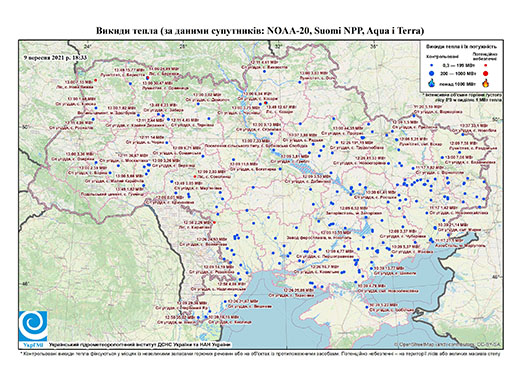Click the small red dot in legend
This screenshot has height=368, width=520.
pos(486,66)
